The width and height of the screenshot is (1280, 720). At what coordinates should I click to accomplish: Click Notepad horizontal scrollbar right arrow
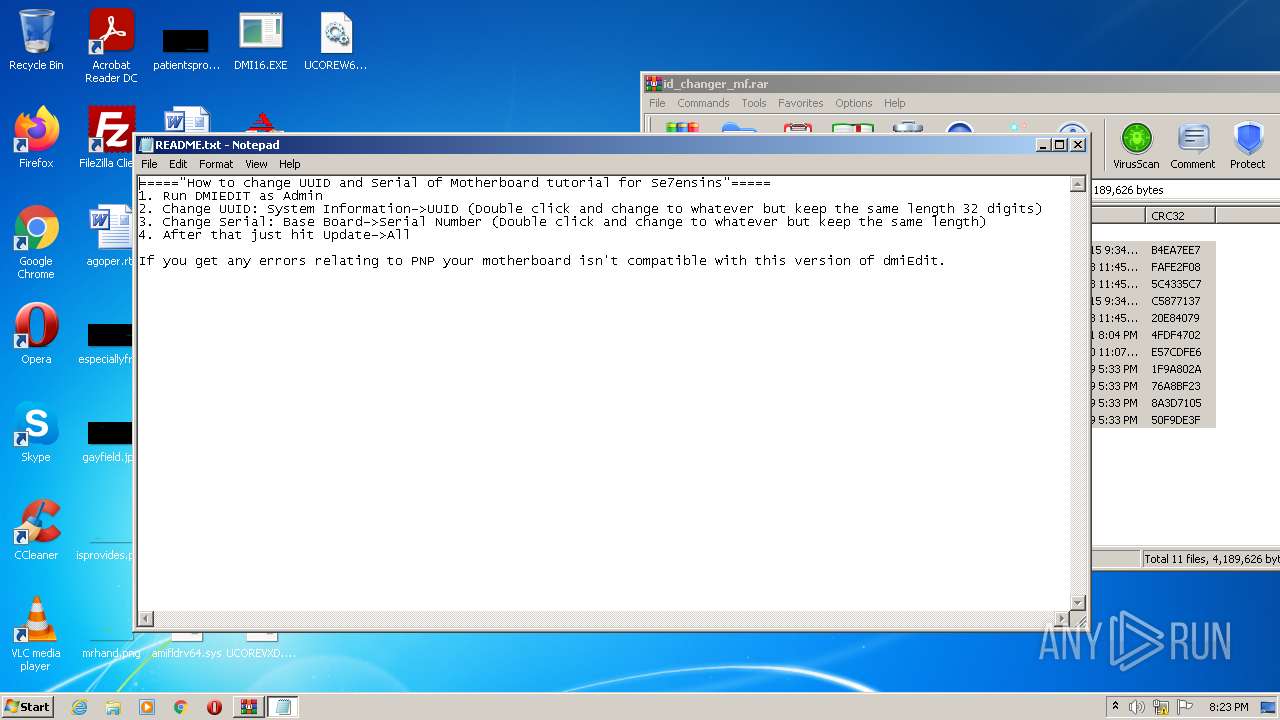[1062, 619]
